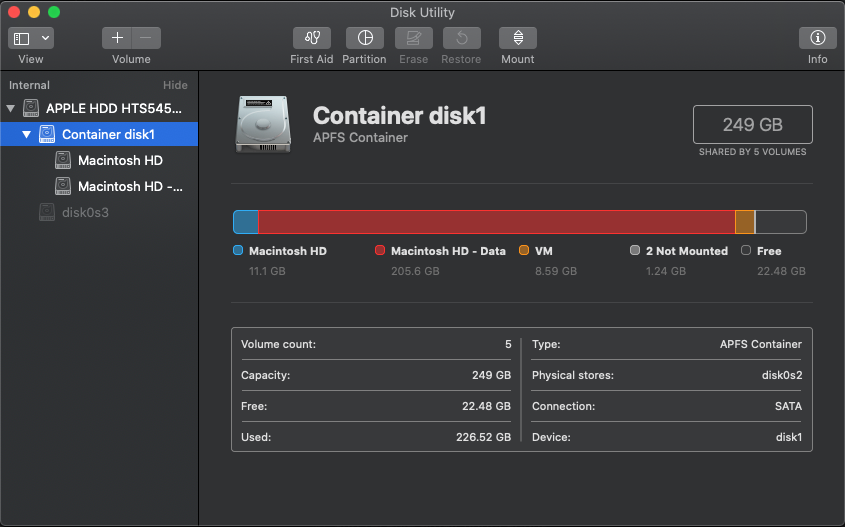
Task: Click the Restore toolbar icon
Action: pos(462,38)
